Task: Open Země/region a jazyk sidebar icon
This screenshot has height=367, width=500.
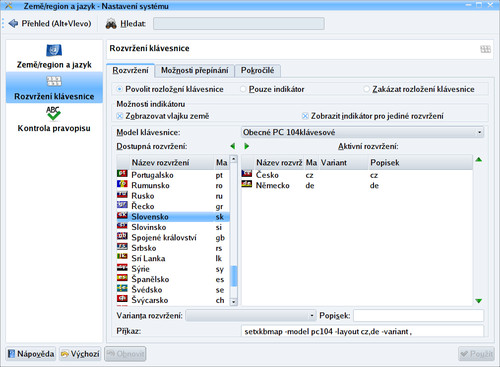Action: click(54, 50)
